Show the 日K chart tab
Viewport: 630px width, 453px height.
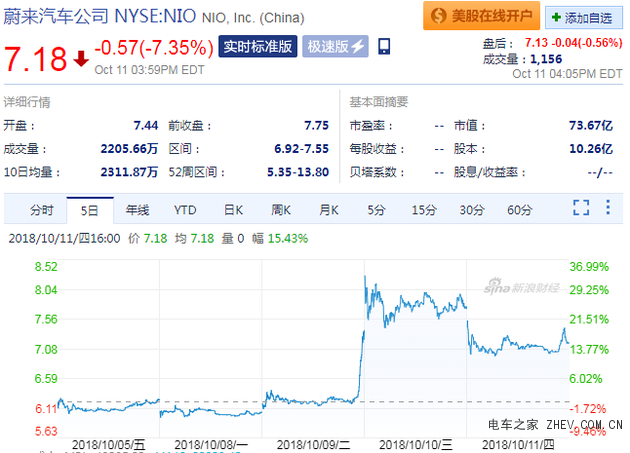point(233,210)
